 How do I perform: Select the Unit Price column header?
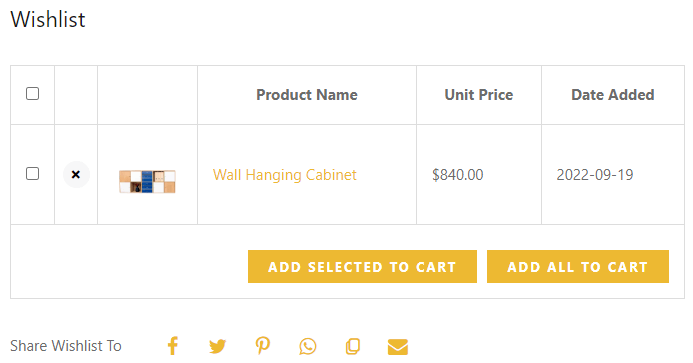(x=479, y=95)
